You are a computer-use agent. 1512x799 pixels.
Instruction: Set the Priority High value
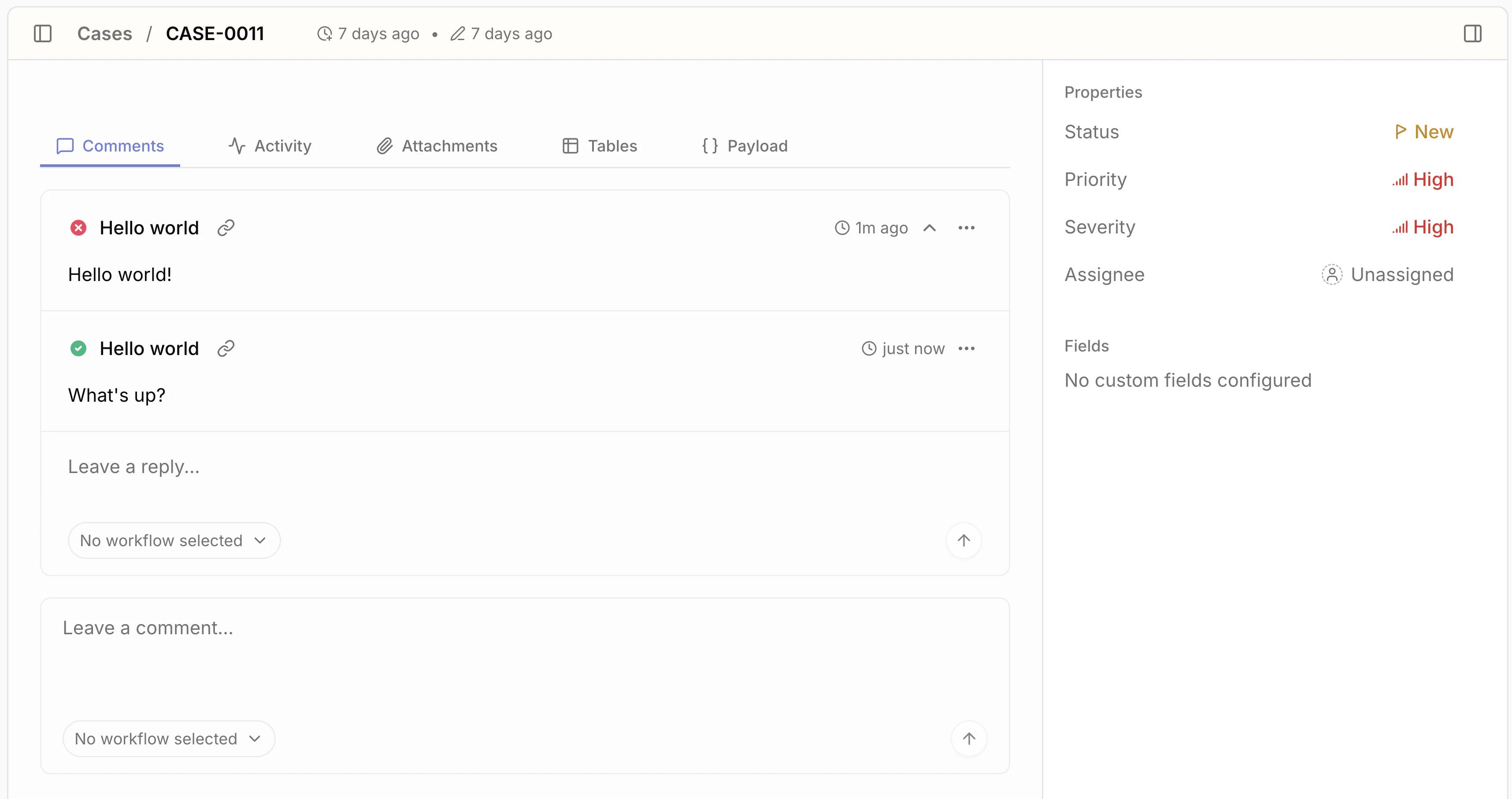tap(1423, 180)
